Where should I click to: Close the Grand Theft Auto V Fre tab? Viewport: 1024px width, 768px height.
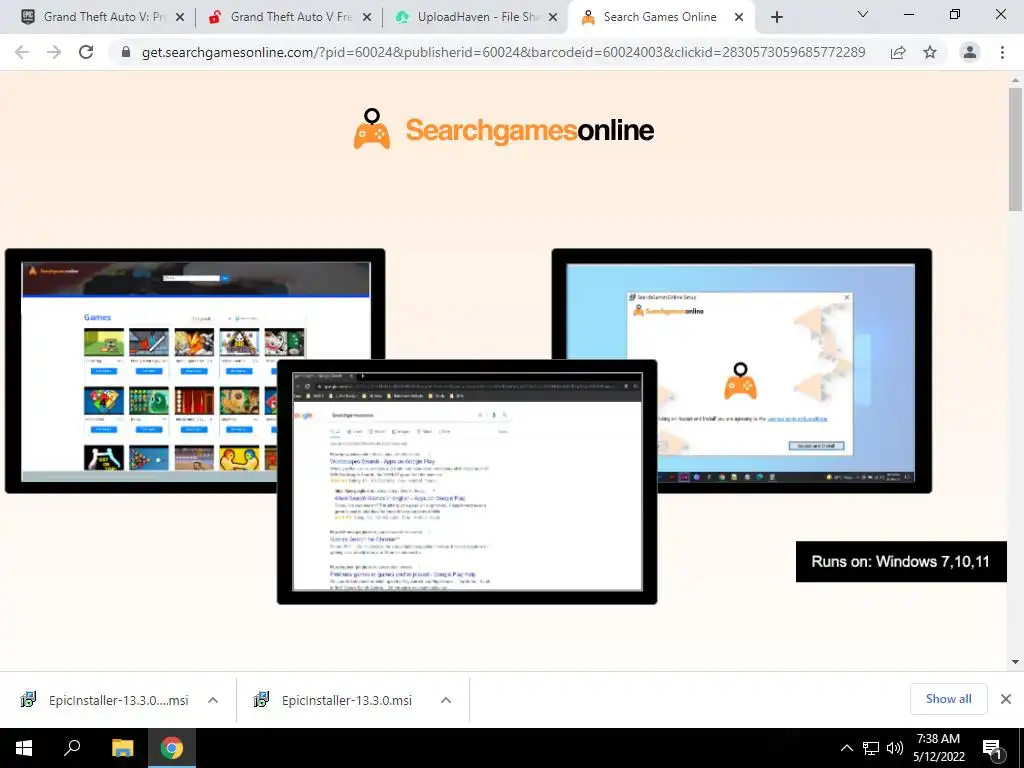click(367, 18)
